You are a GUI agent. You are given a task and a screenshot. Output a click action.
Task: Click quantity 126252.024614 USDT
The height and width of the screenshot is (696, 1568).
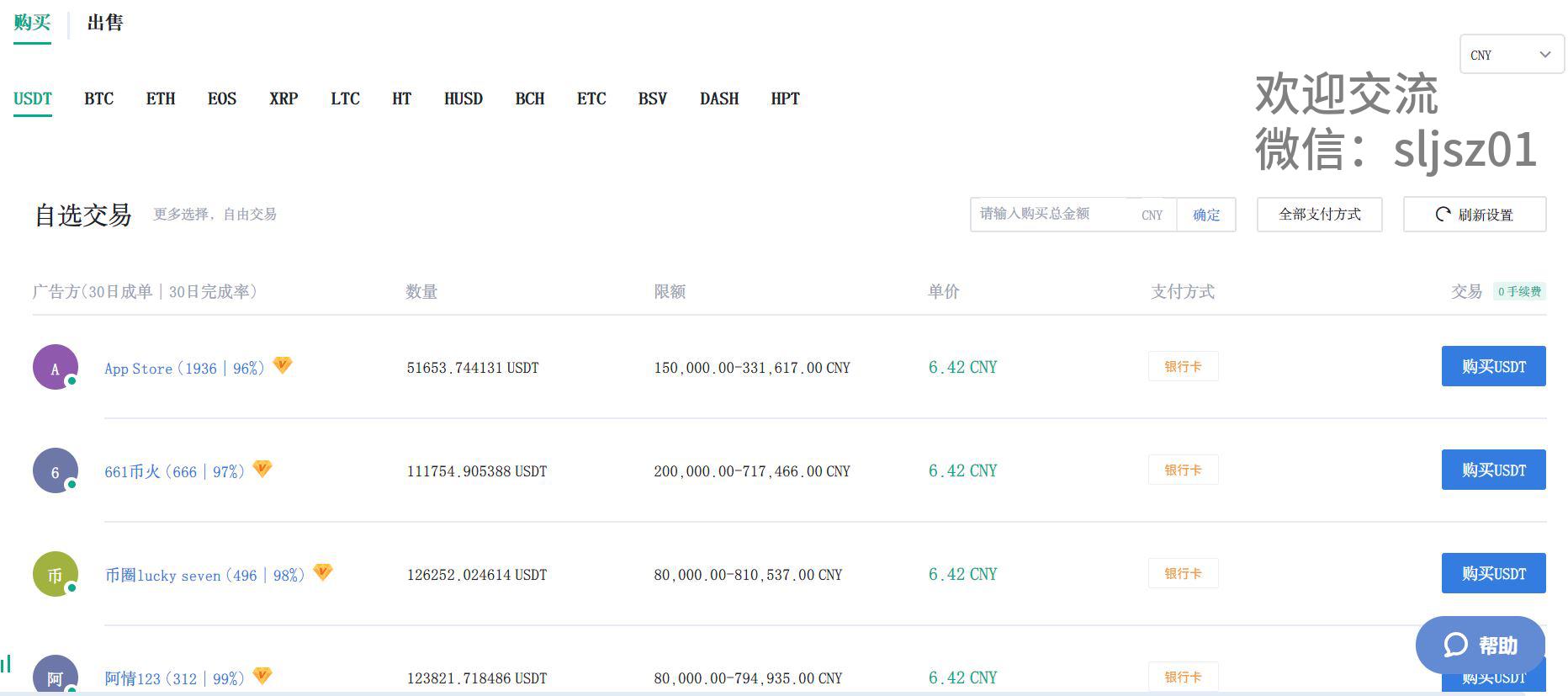pyautogui.click(x=477, y=575)
